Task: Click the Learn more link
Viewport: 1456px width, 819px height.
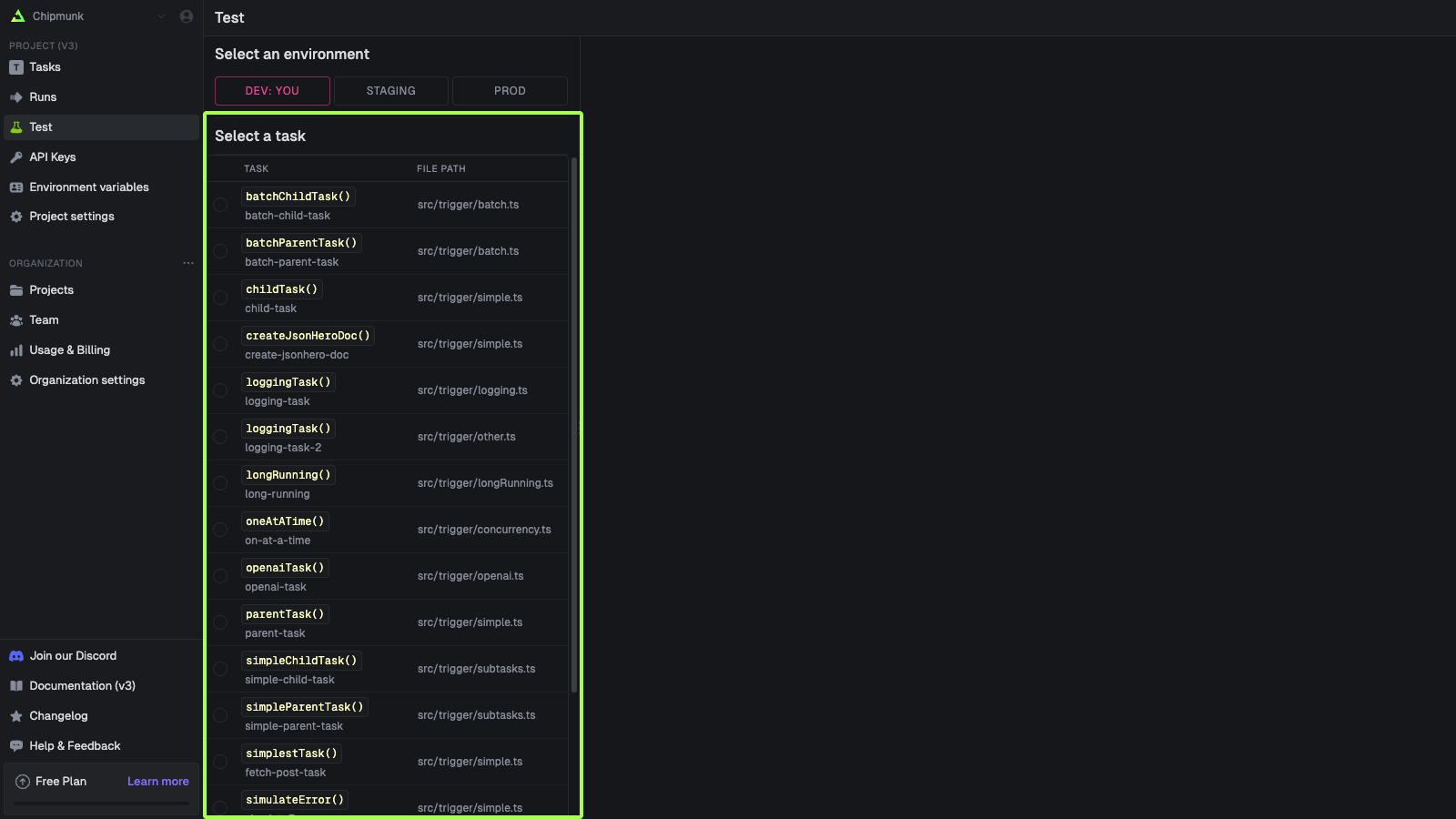Action: (x=157, y=781)
